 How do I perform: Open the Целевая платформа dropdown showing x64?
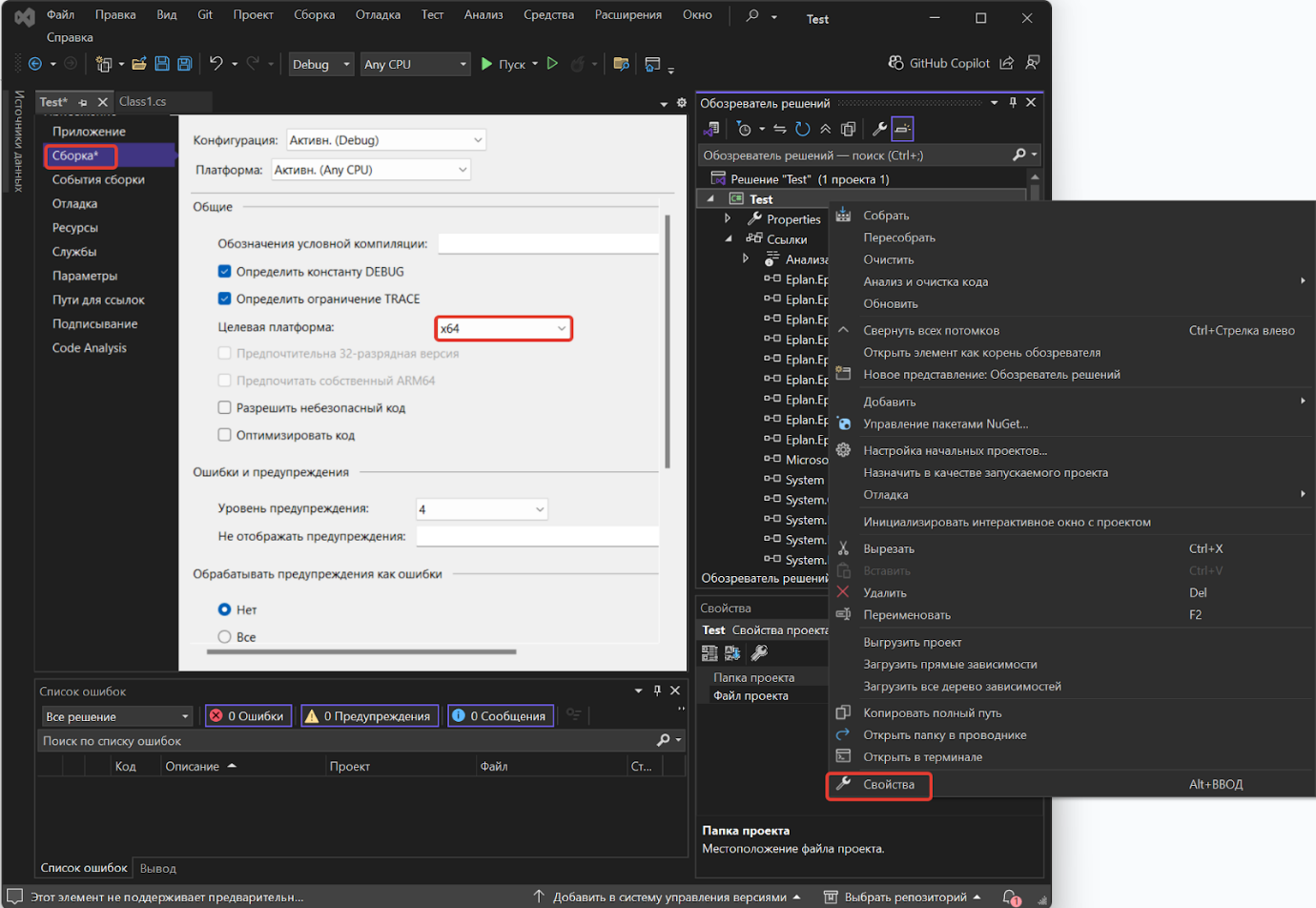coord(504,328)
